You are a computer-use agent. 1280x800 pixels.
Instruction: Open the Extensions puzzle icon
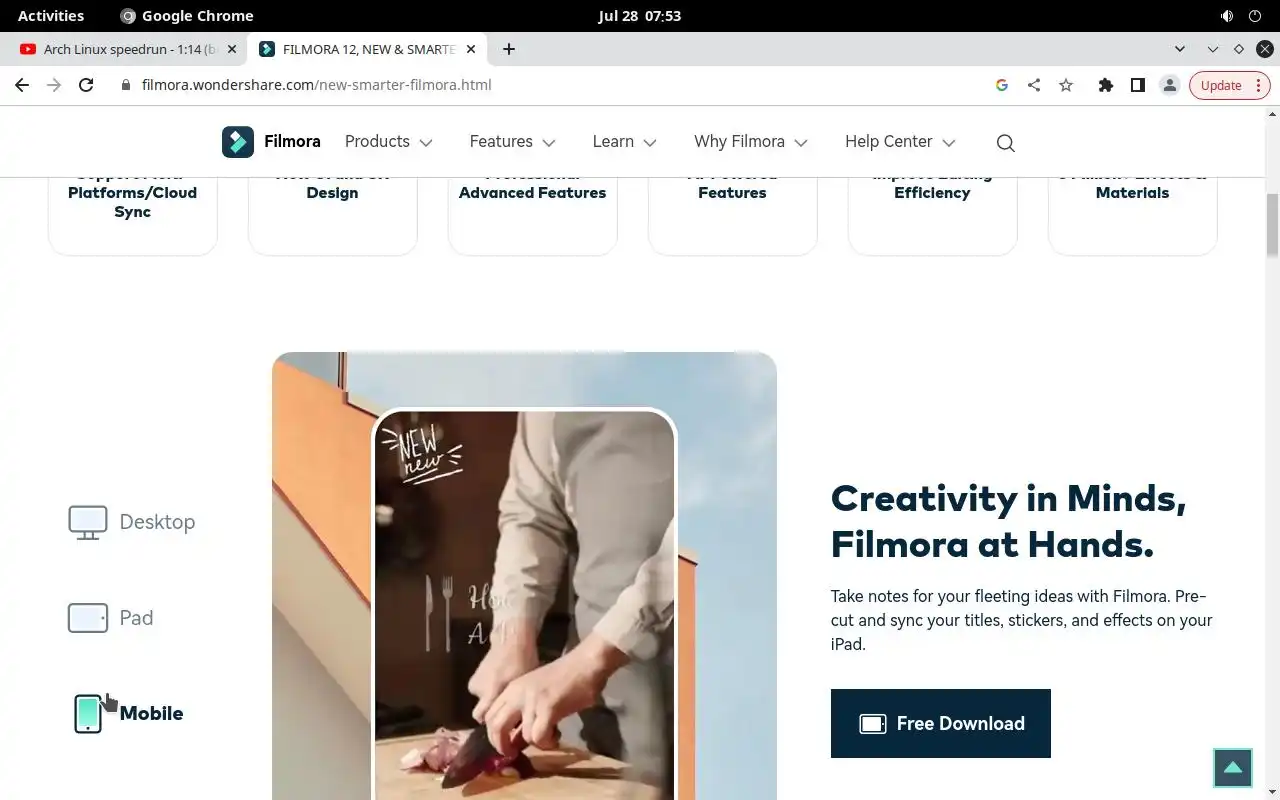[1105, 85]
